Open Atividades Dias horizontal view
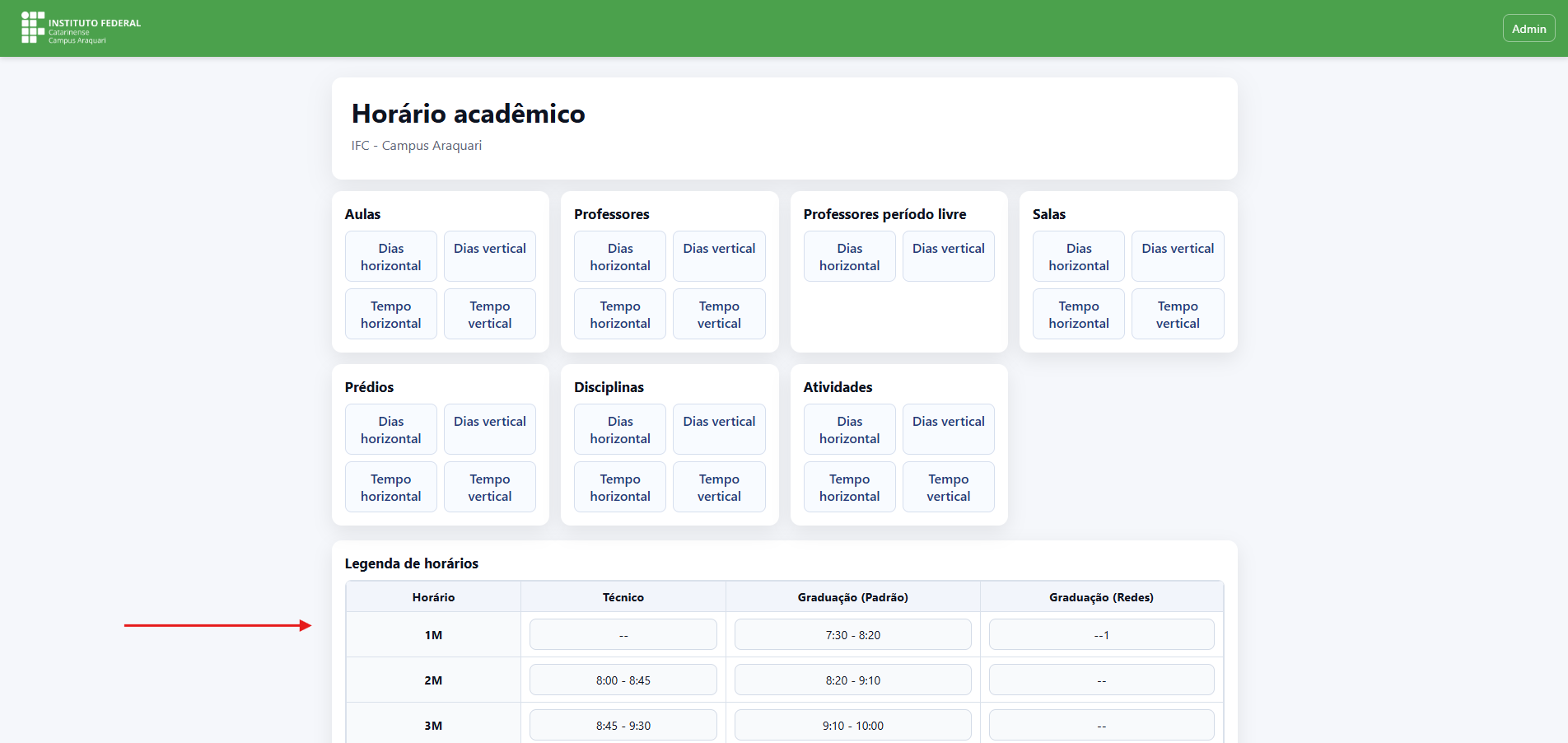This screenshot has height=743, width=1568. tap(849, 430)
